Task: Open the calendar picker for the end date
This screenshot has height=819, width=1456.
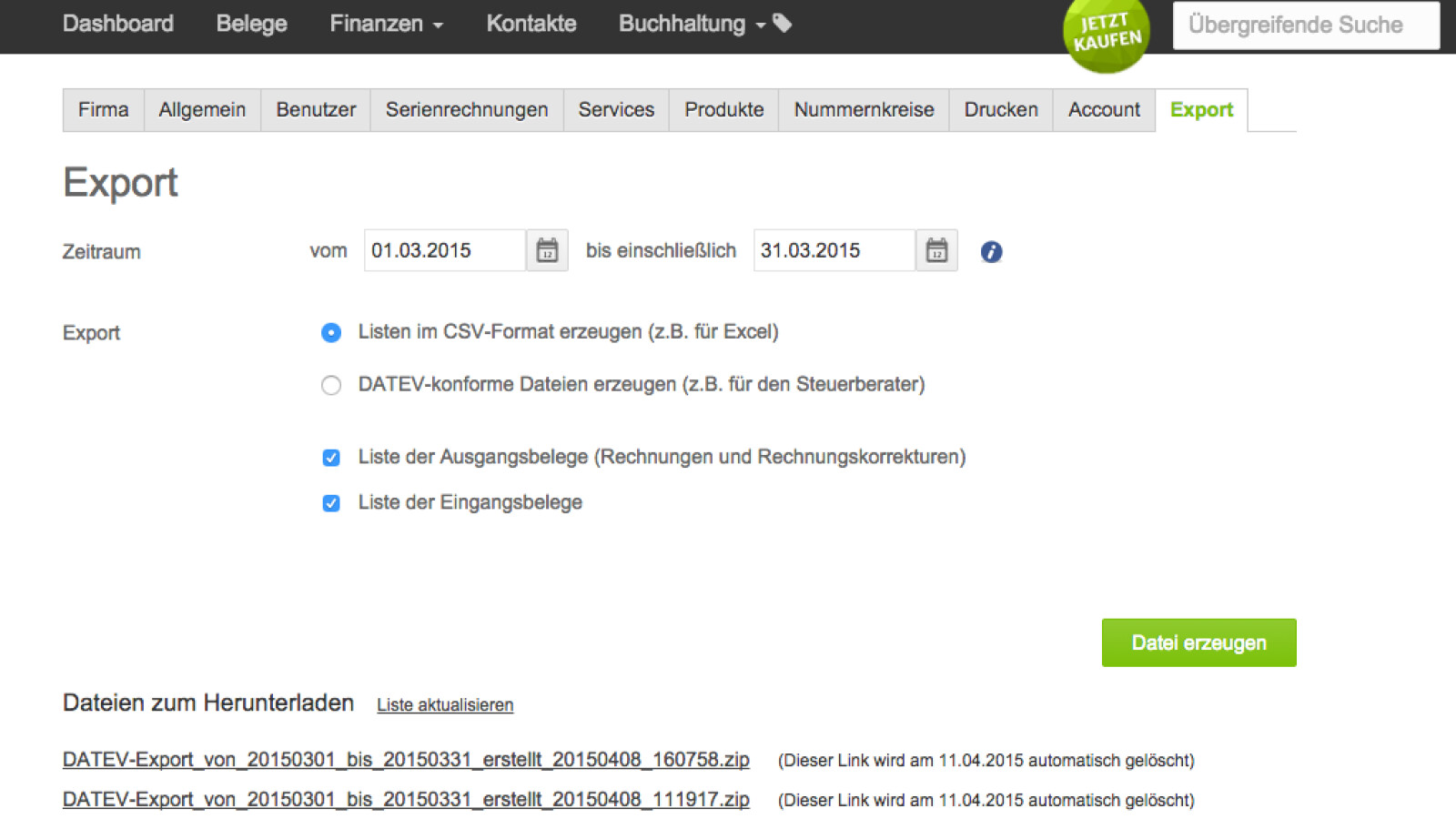Action: [x=935, y=250]
